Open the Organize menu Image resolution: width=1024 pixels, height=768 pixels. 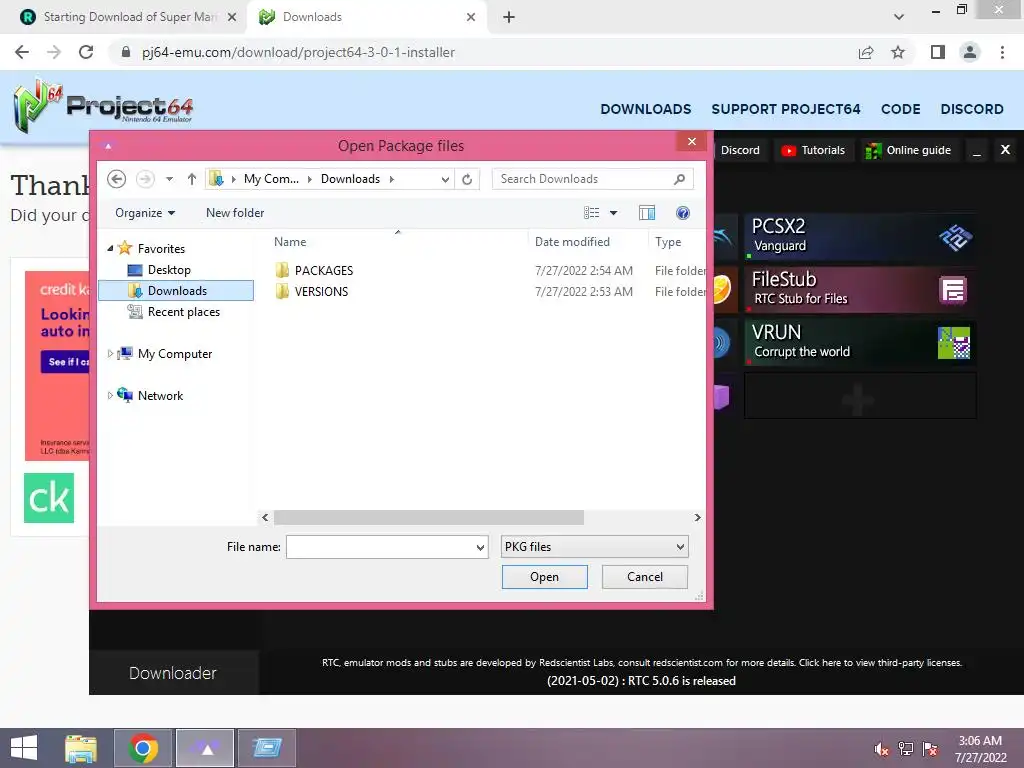coord(145,213)
